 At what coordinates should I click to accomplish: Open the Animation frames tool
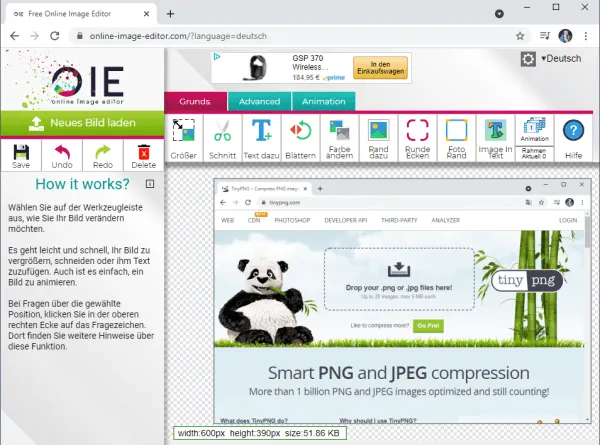535,129
